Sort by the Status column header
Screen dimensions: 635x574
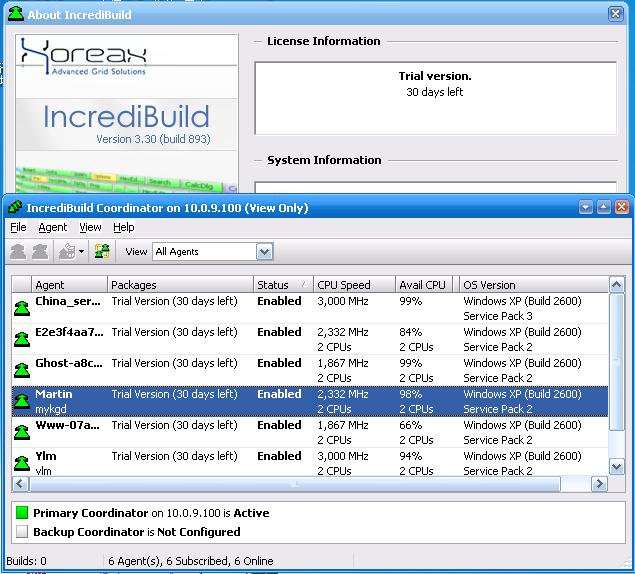[283, 285]
